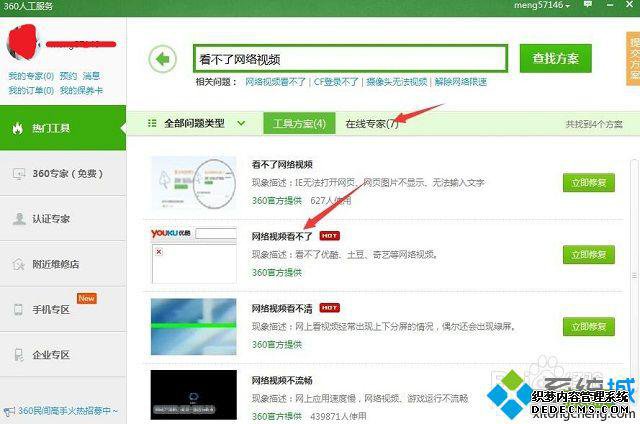
Task: Minimize the 360人工服务 window
Action: (x=610, y=5)
